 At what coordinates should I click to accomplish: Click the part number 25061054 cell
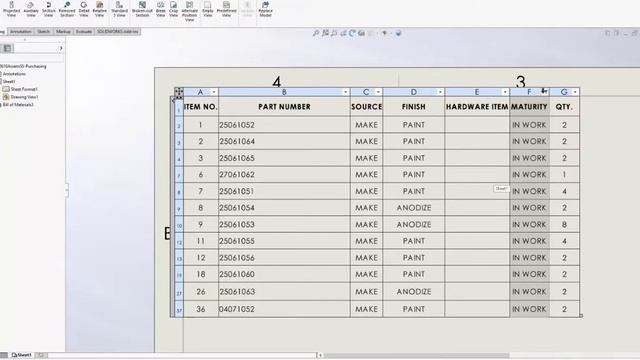point(284,208)
